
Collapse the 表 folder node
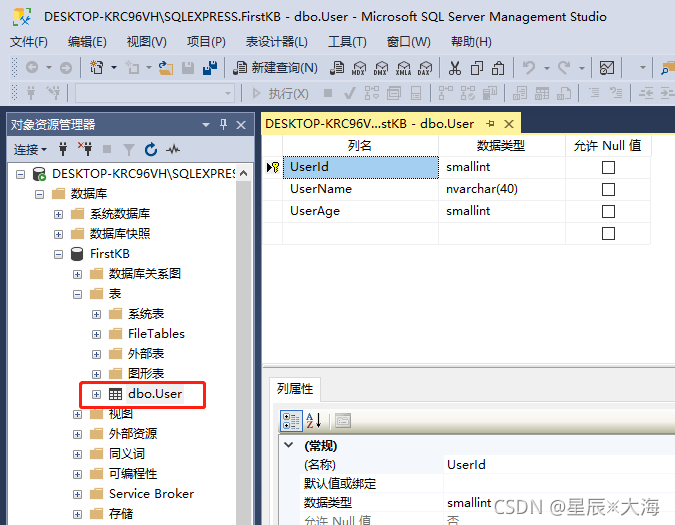pos(77,294)
